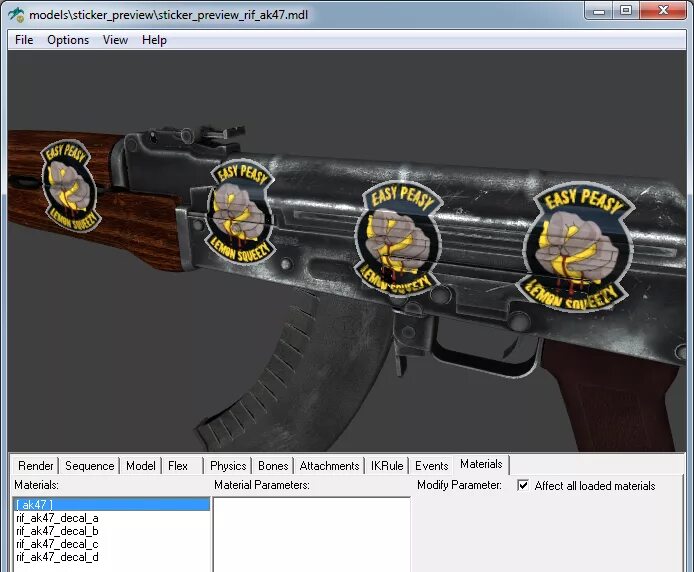This screenshot has width=694, height=572.
Task: Click the model viewer app icon in title bar
Action: pyautogui.click(x=16, y=15)
